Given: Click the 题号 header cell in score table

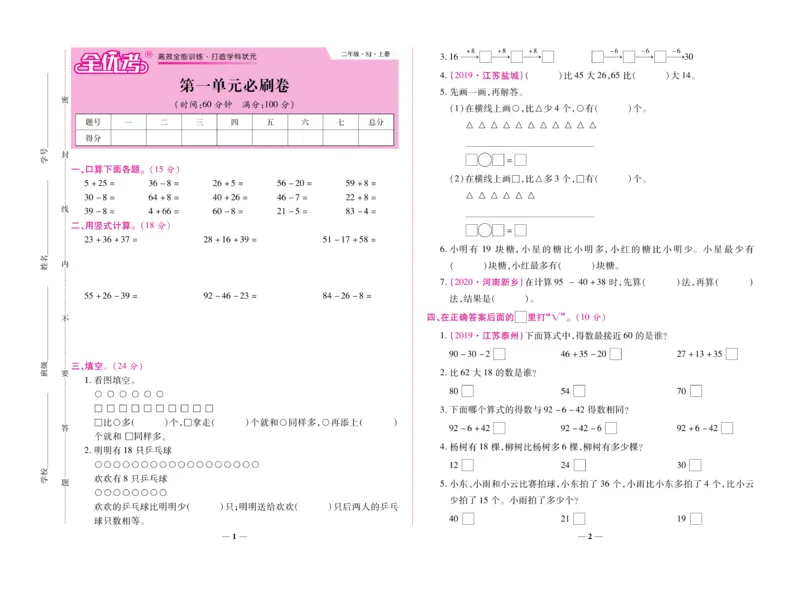Looking at the screenshot, I should [x=93, y=121].
